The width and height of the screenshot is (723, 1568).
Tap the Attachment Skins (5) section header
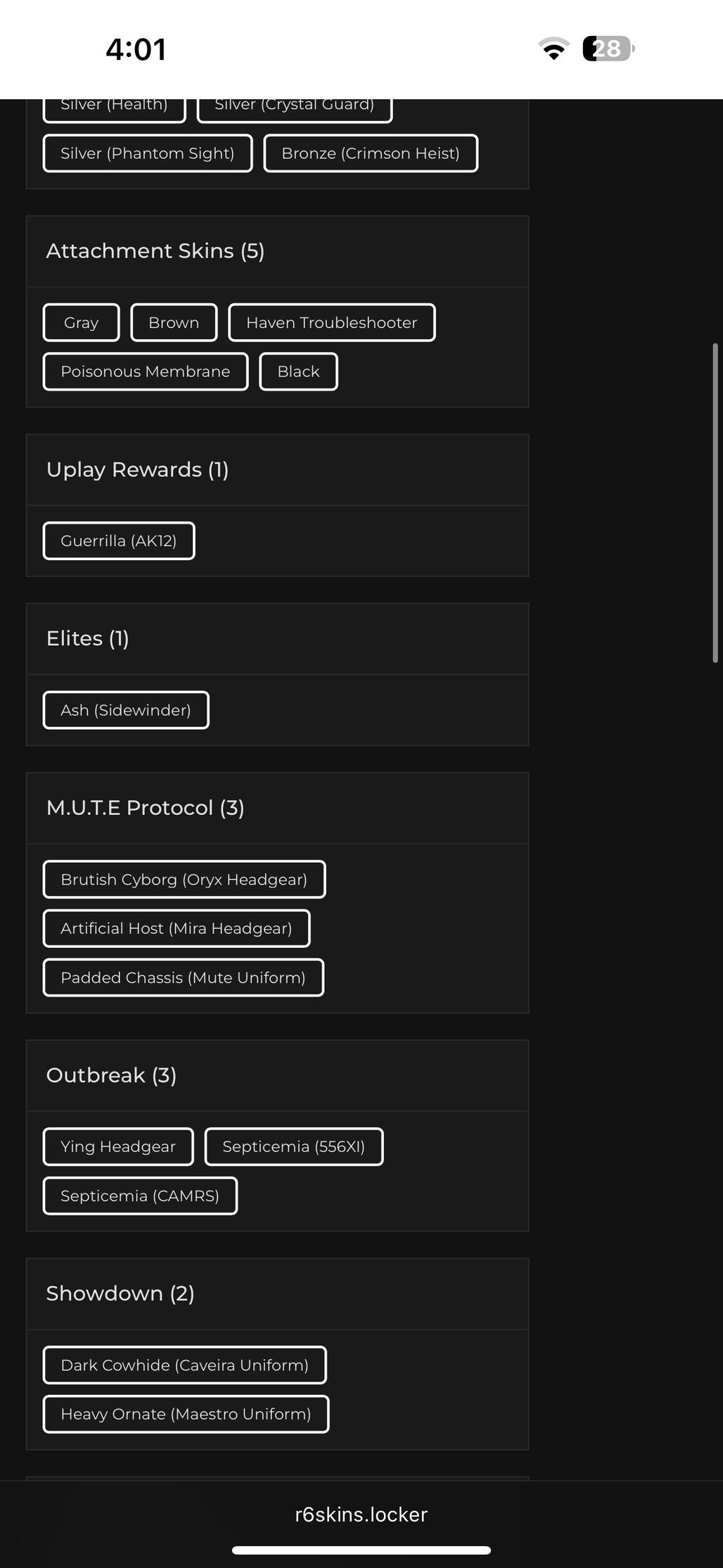point(155,251)
